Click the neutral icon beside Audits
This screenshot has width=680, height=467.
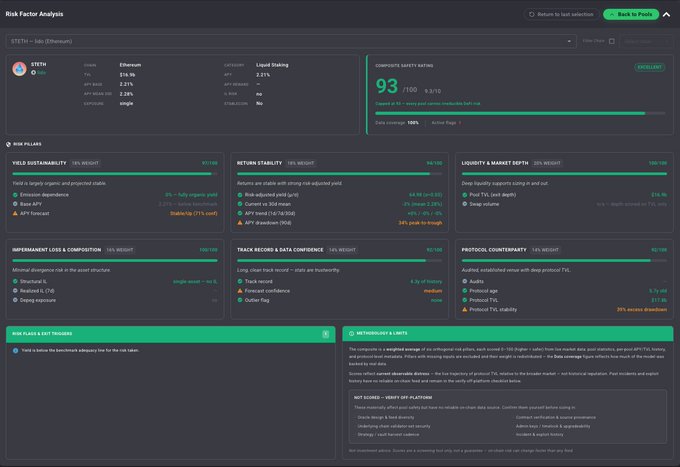click(x=464, y=281)
